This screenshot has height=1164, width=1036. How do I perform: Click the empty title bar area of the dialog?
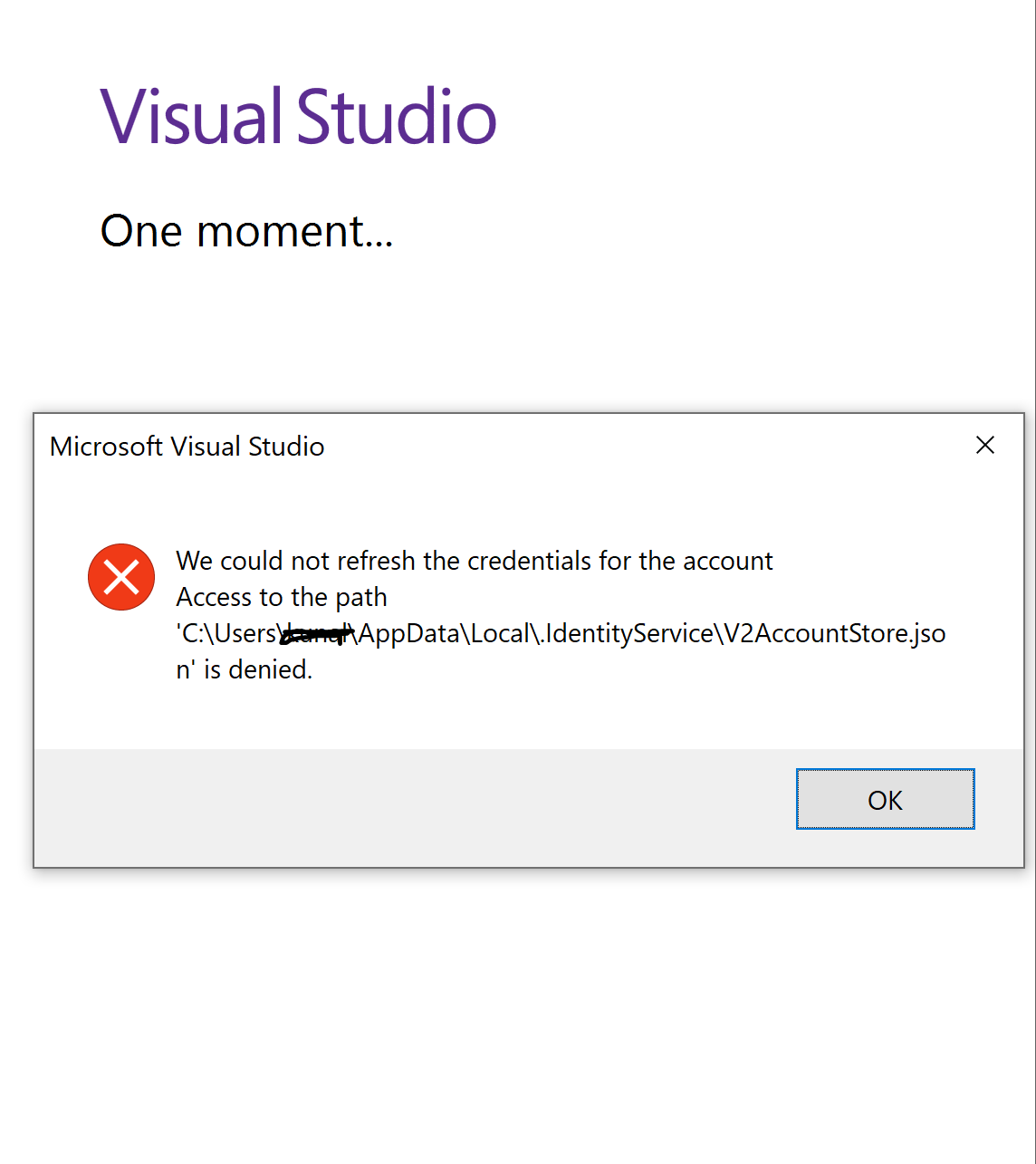coord(634,446)
